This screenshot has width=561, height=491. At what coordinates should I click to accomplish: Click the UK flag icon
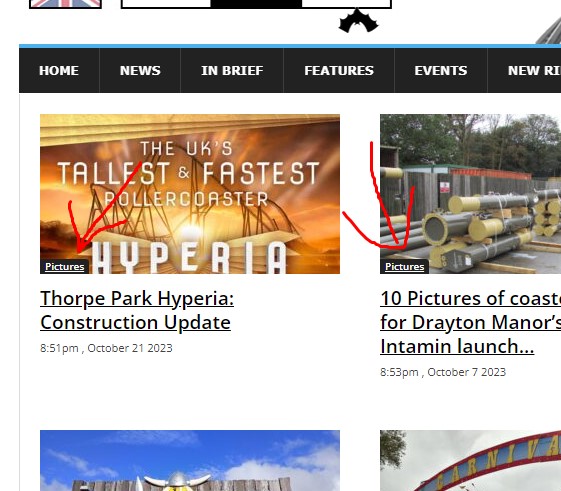click(x=65, y=4)
